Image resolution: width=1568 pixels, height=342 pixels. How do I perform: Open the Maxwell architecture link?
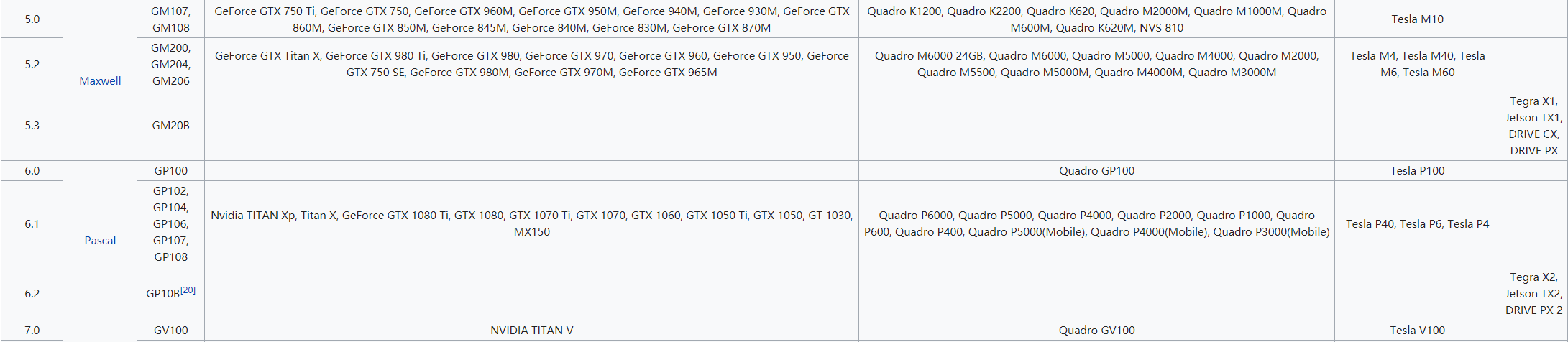(x=100, y=80)
